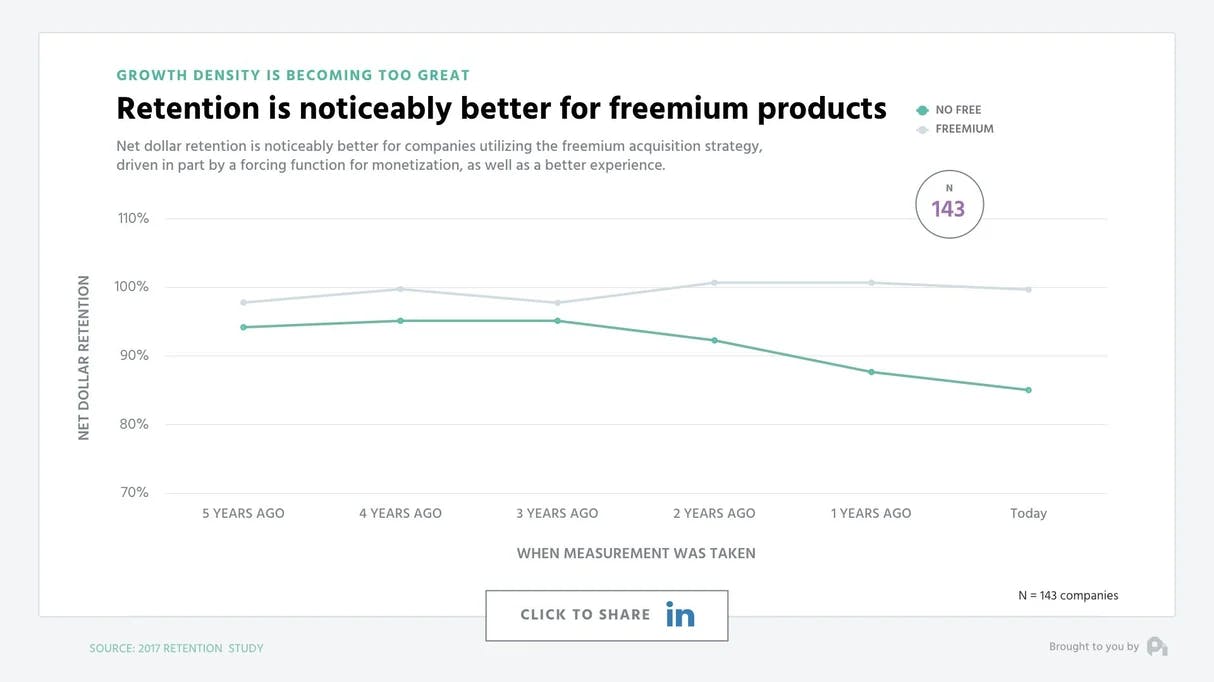
Task: Toggle the FREEMIUM legend series
Action: point(964,129)
